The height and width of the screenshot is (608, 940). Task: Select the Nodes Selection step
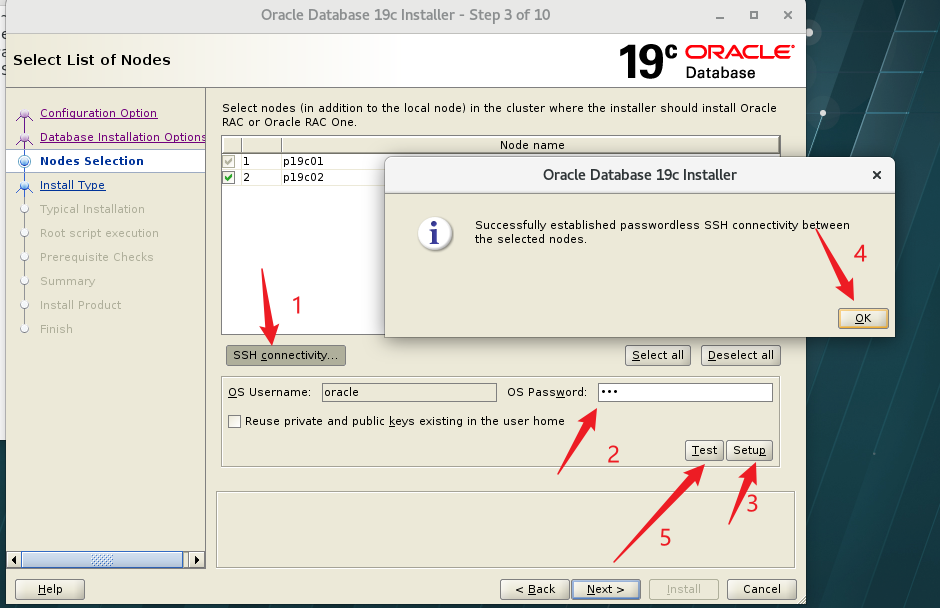coord(92,161)
